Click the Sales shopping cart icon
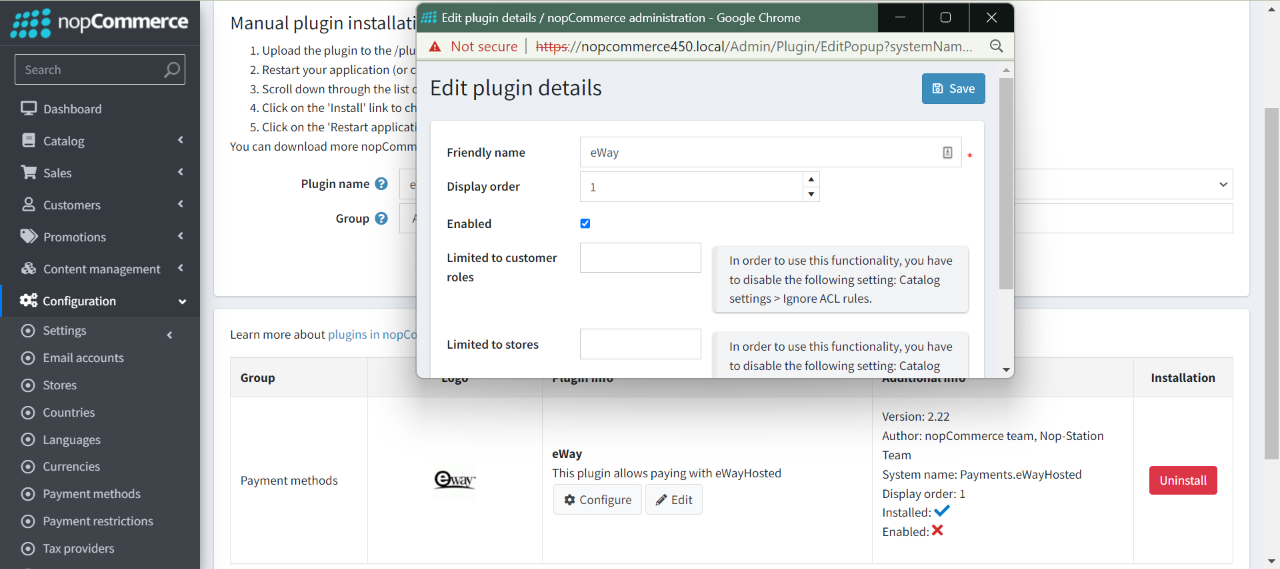Image resolution: width=1280 pixels, height=569 pixels. 28,173
